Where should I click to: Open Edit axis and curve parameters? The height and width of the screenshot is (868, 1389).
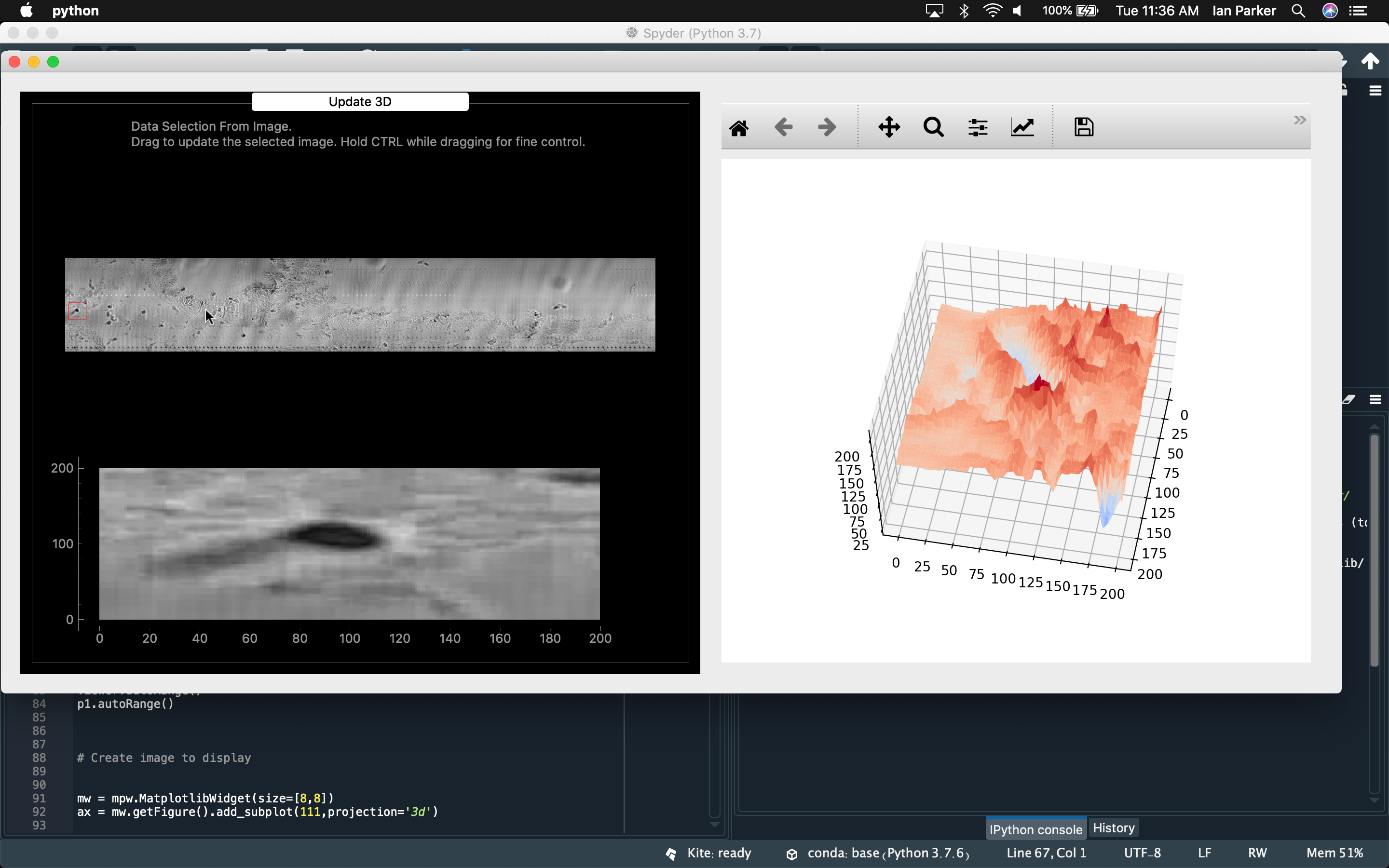click(1022, 127)
